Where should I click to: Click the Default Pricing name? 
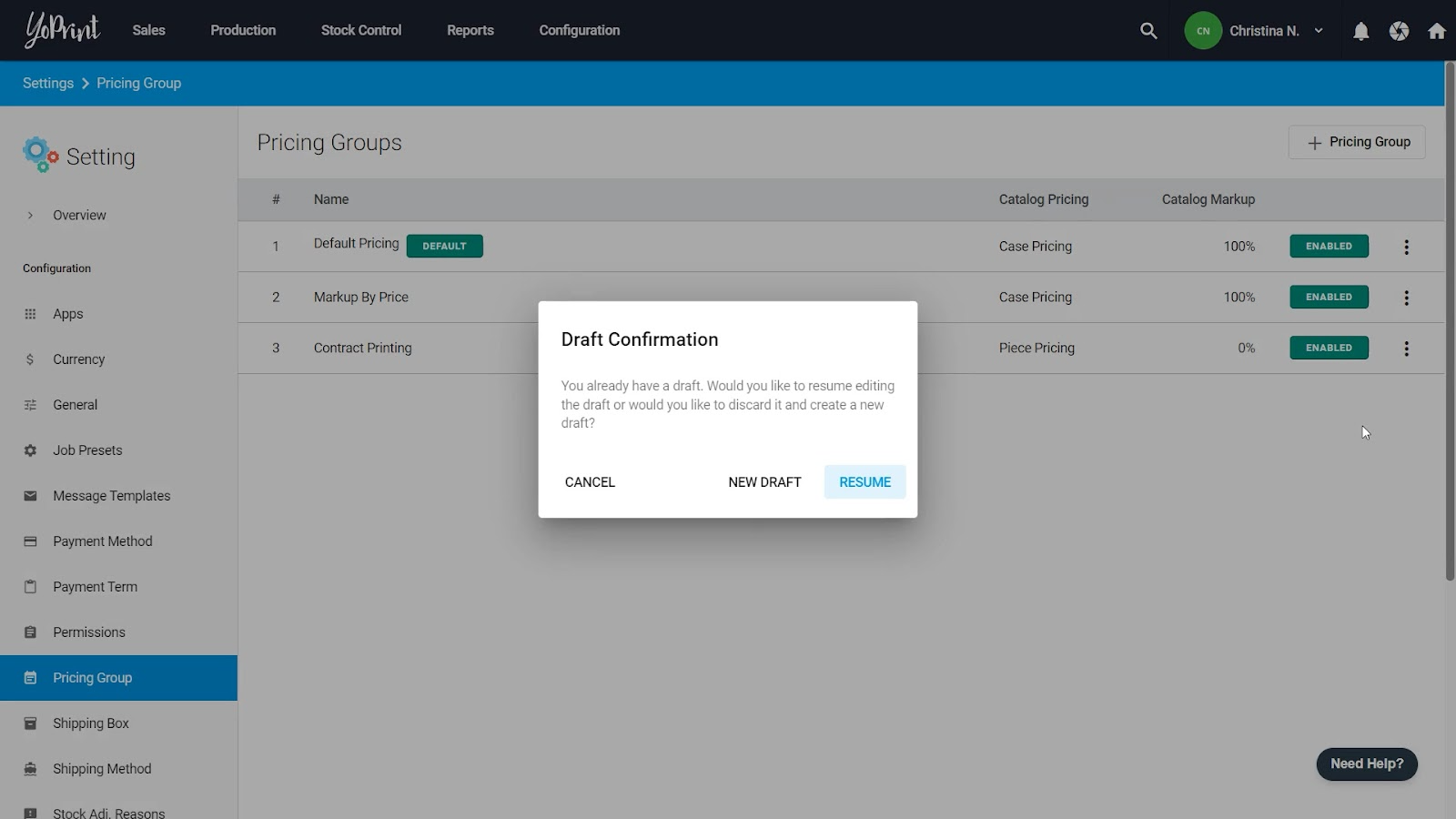click(357, 244)
